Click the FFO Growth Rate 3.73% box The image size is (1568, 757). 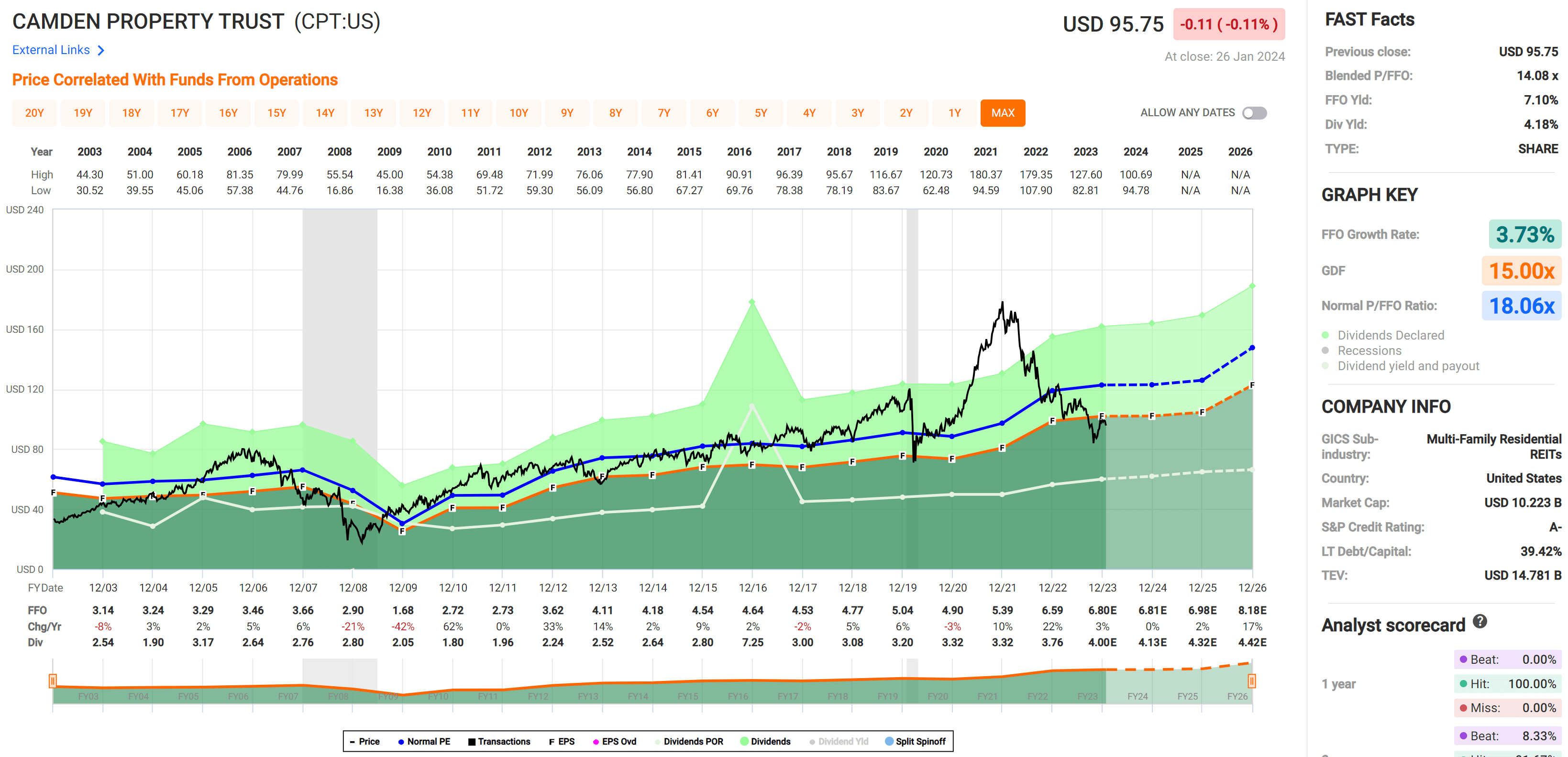(x=1524, y=234)
